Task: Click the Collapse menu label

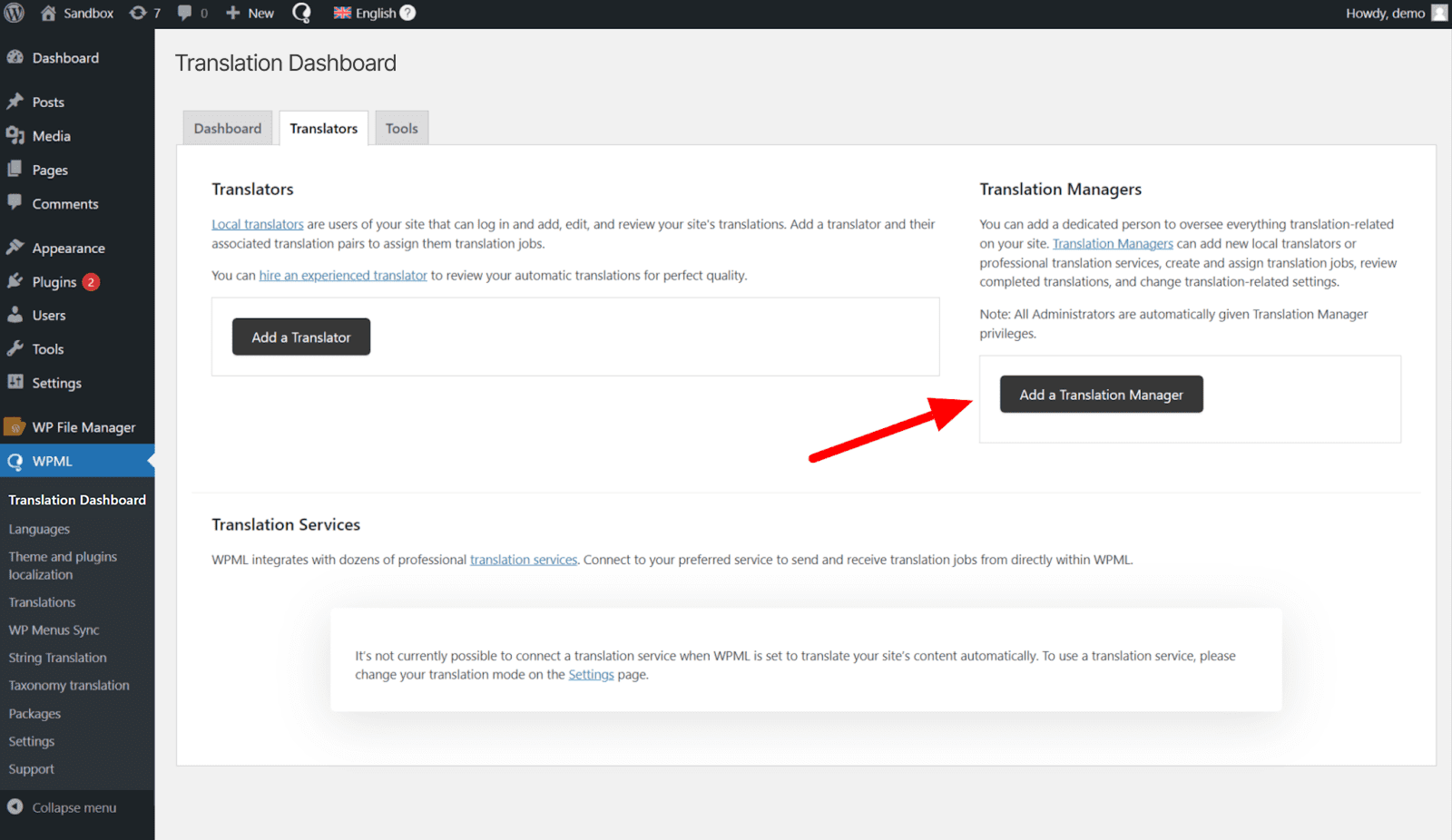Action: pyautogui.click(x=74, y=807)
